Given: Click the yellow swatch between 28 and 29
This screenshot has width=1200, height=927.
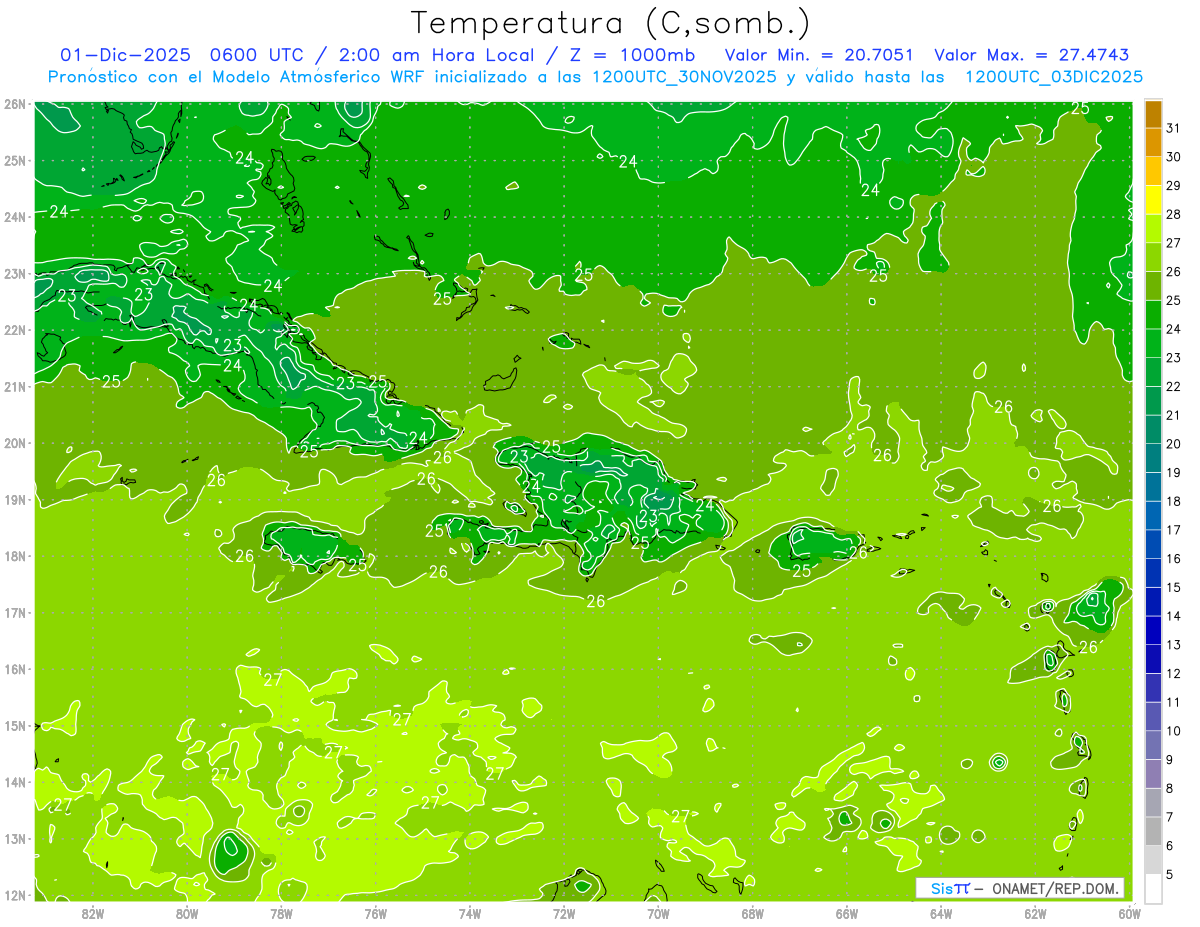Looking at the screenshot, I should tap(1153, 200).
